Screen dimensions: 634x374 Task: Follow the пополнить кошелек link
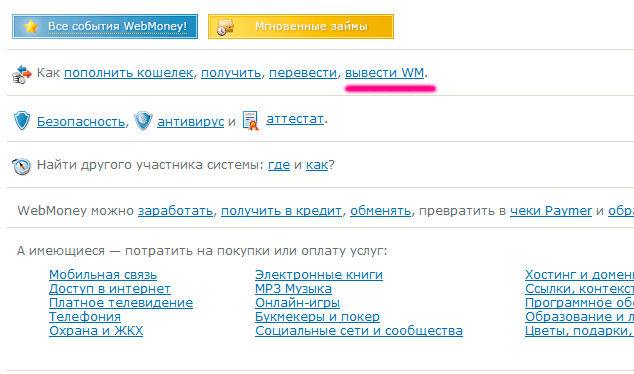[x=129, y=73]
